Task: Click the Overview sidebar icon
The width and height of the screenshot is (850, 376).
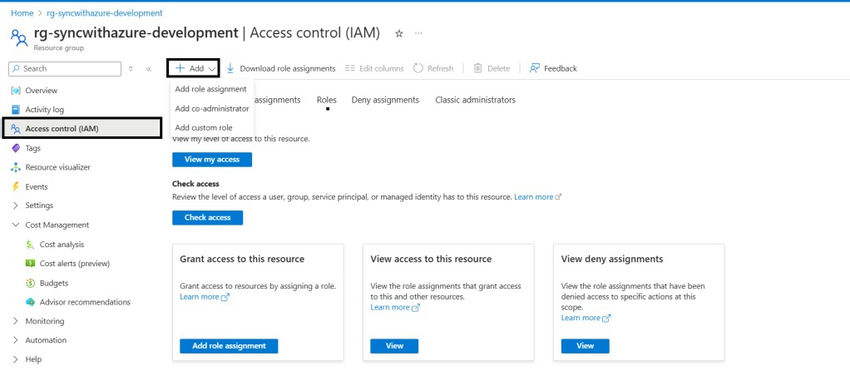Action: (16, 90)
